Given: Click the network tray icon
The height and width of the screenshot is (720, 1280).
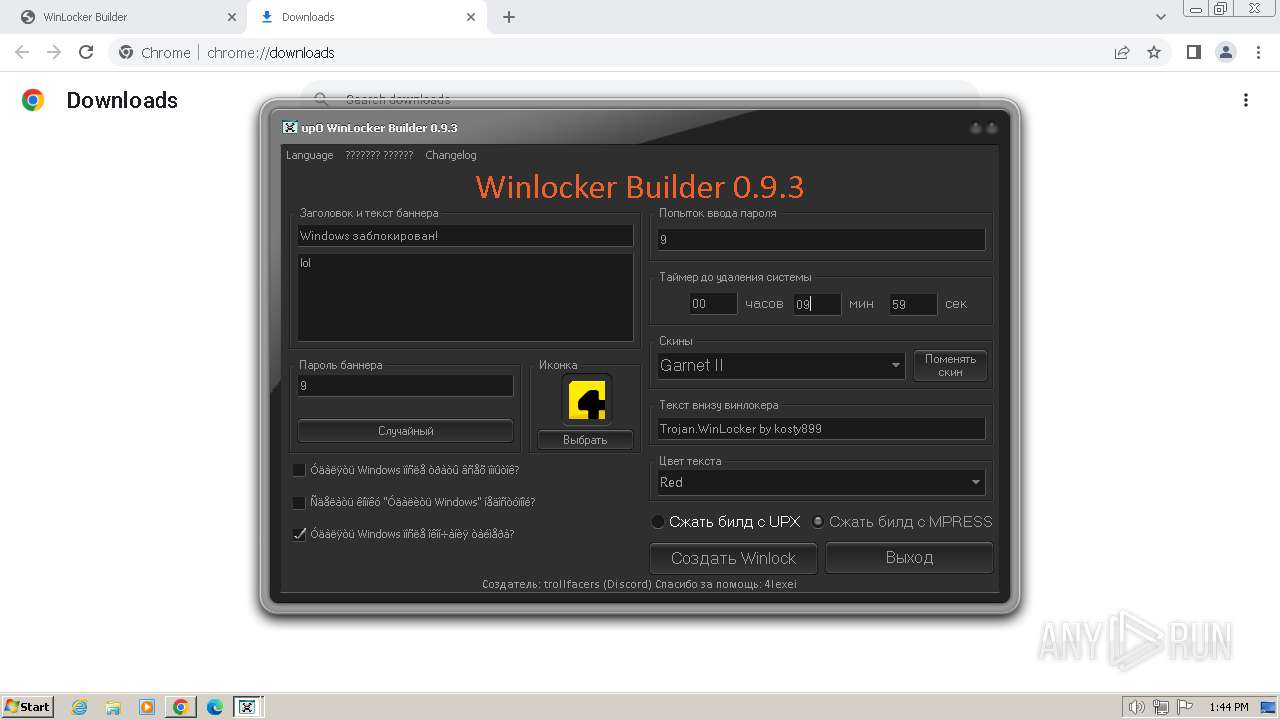Looking at the screenshot, I should pos(1161,707).
